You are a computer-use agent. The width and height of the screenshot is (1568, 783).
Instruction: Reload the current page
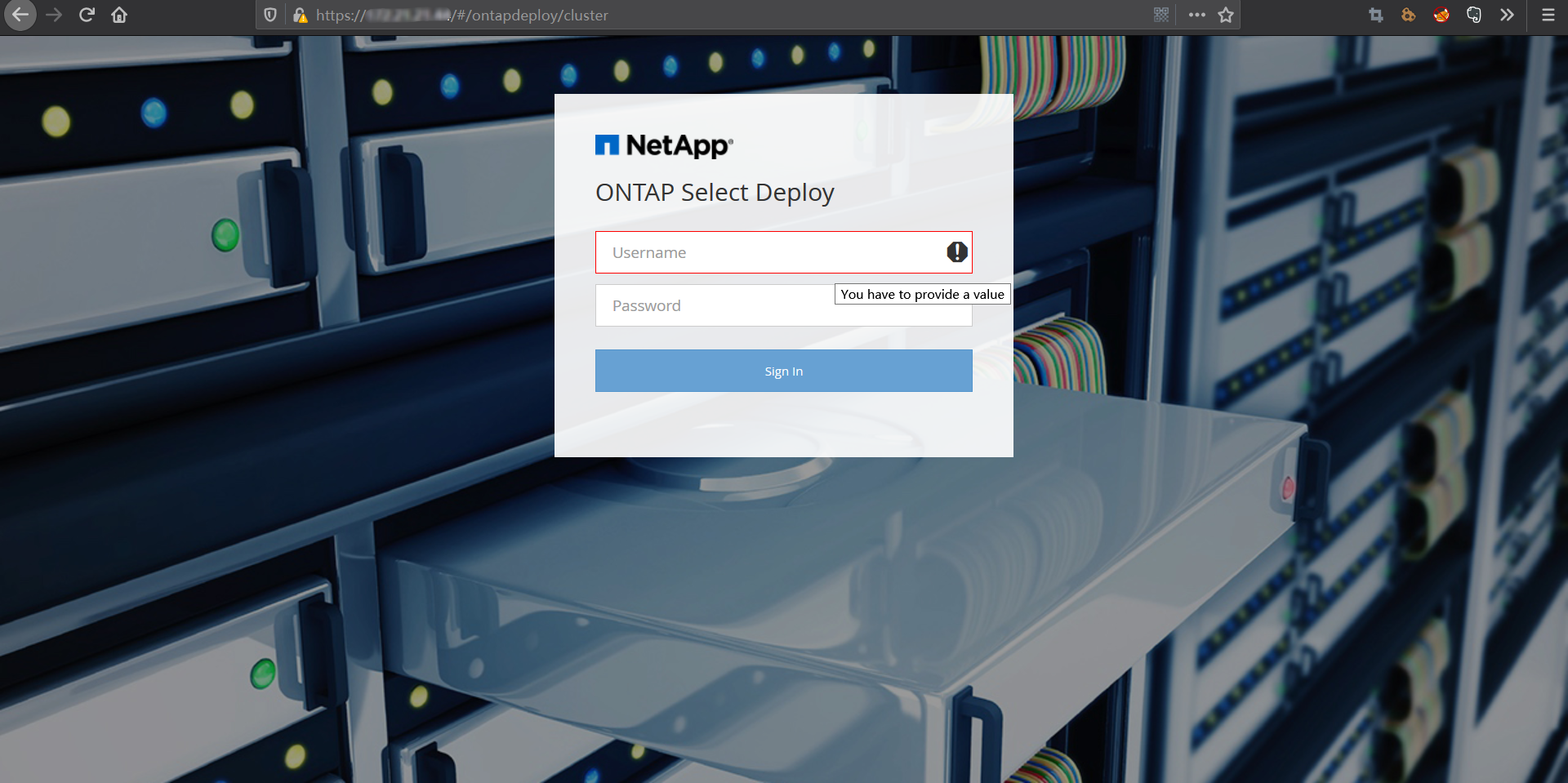click(87, 15)
